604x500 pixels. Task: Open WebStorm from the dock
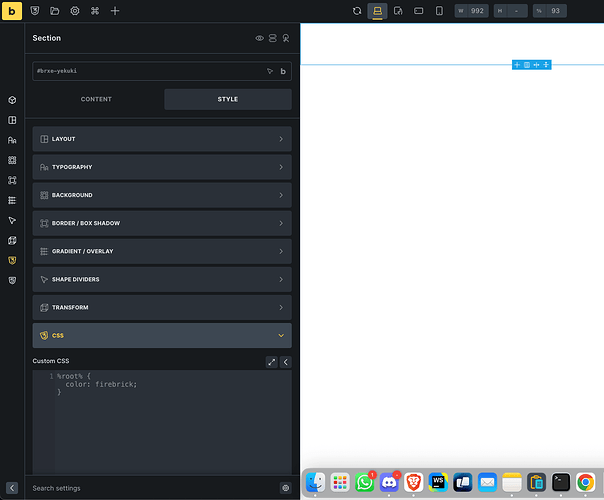coord(438,482)
